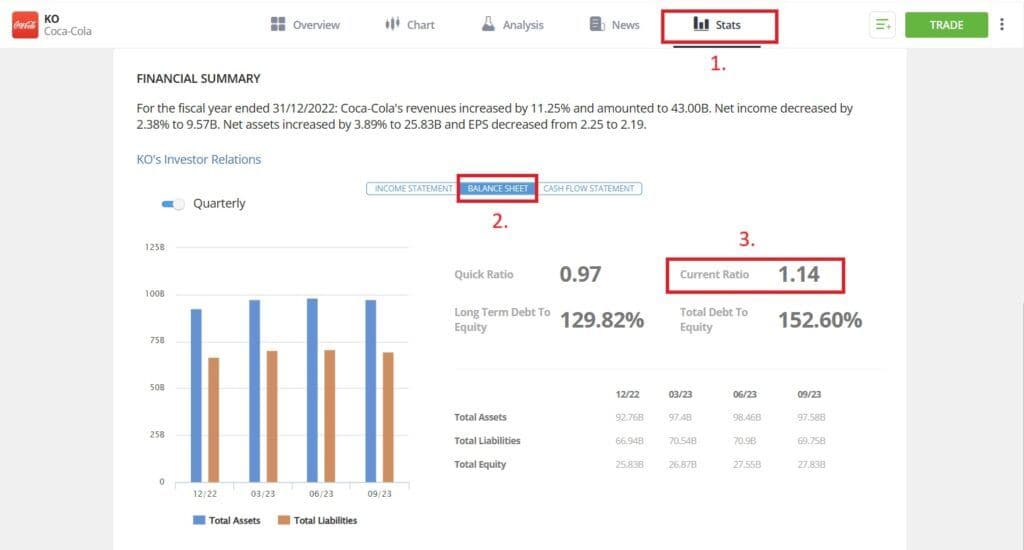
Task: Click the 06/23 column header in table
Action: tap(745, 394)
